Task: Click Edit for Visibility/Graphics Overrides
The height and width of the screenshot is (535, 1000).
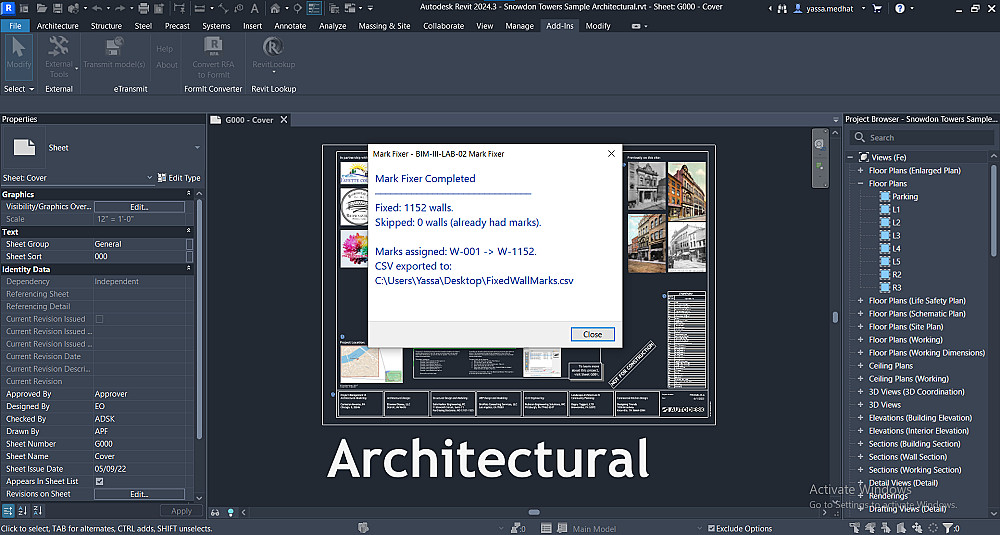Action: tap(139, 207)
